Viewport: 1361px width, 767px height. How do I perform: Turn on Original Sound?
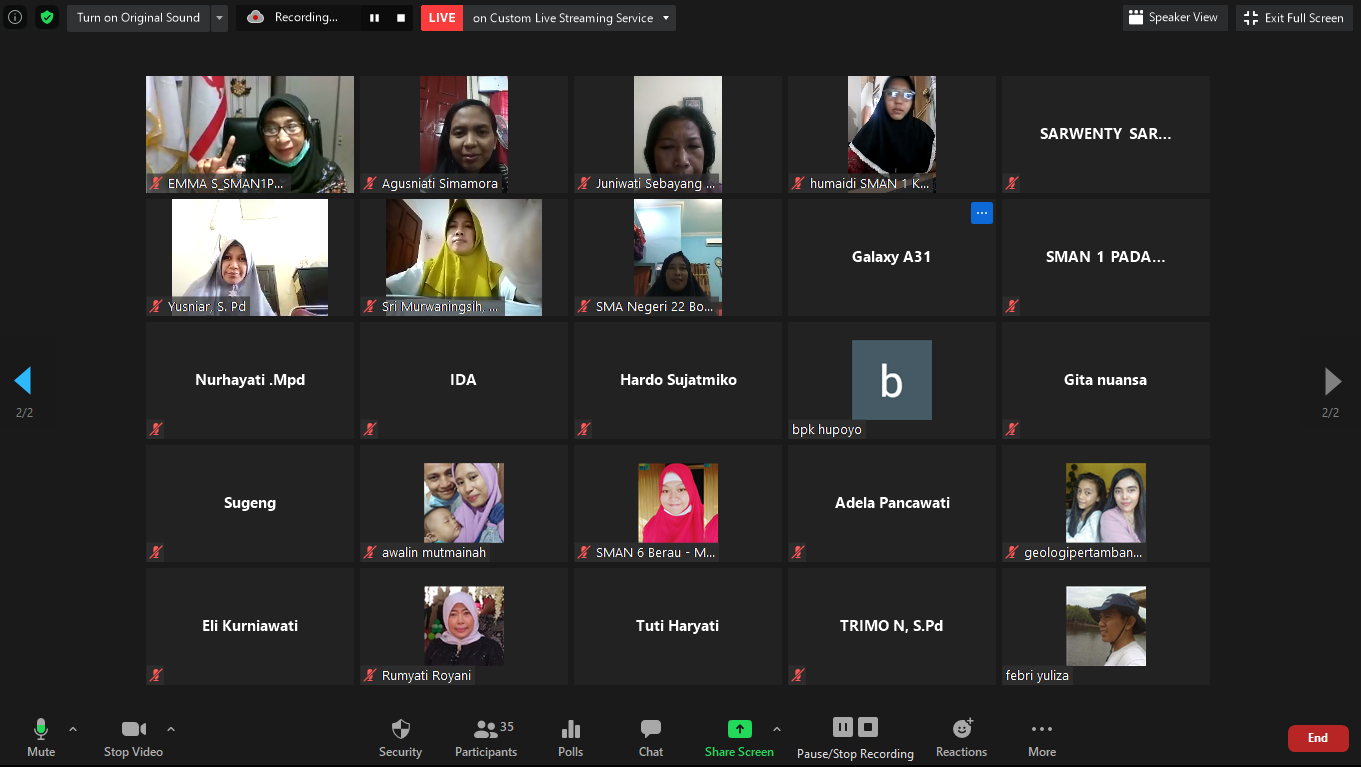[x=138, y=18]
